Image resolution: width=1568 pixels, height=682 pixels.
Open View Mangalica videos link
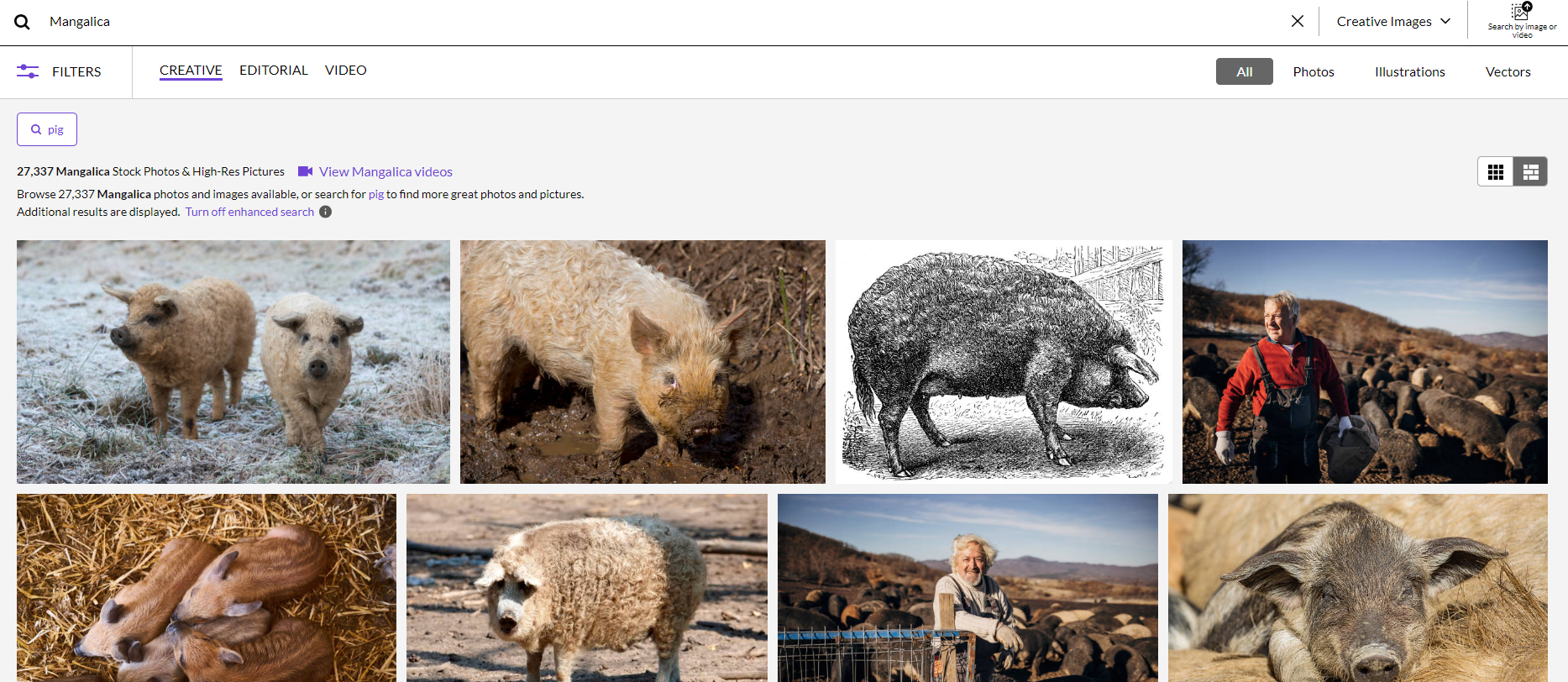click(385, 171)
